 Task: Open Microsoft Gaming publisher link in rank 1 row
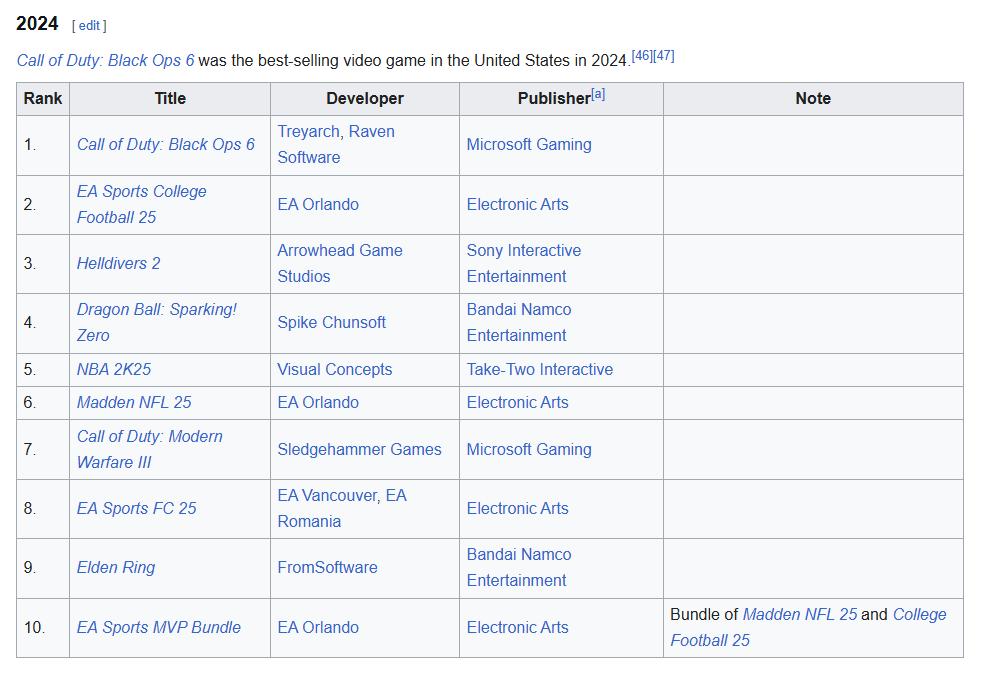coord(529,145)
